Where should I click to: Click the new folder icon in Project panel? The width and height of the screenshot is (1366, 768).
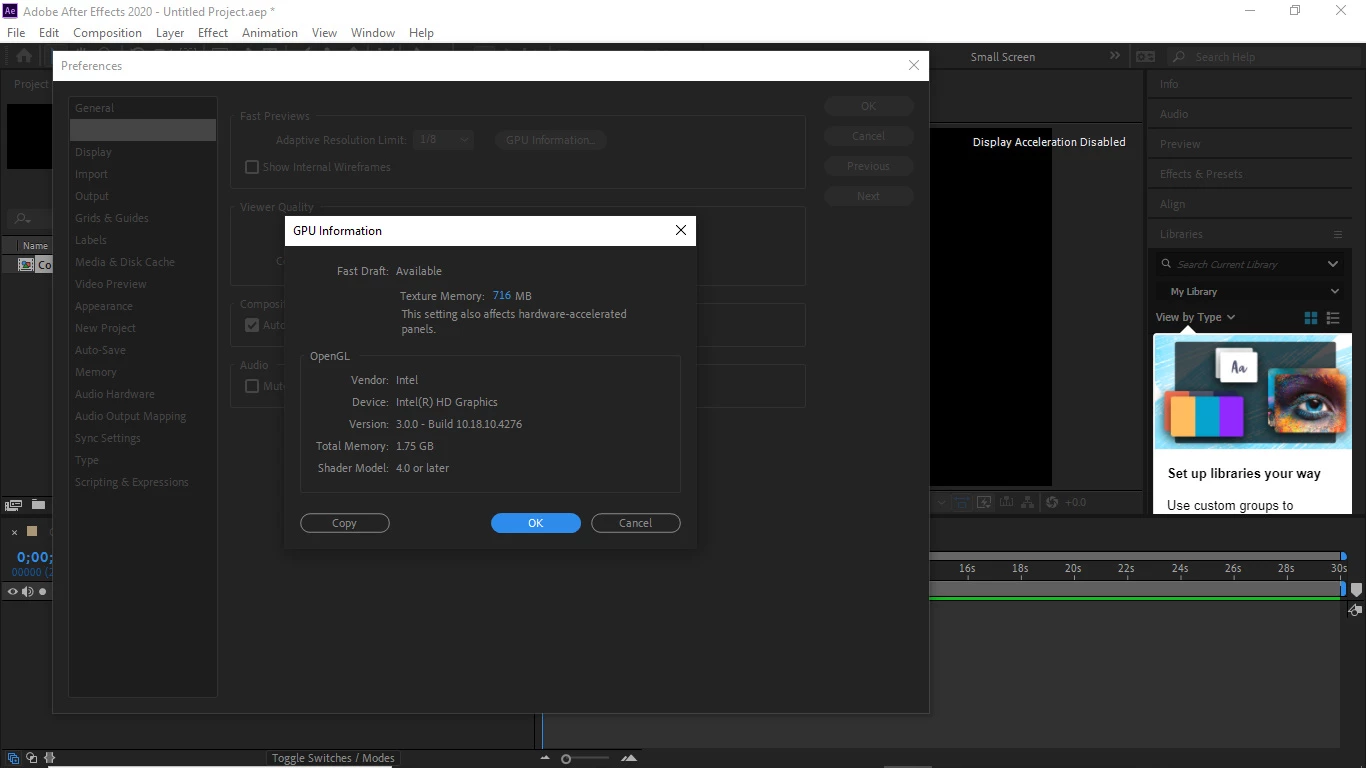pos(38,504)
